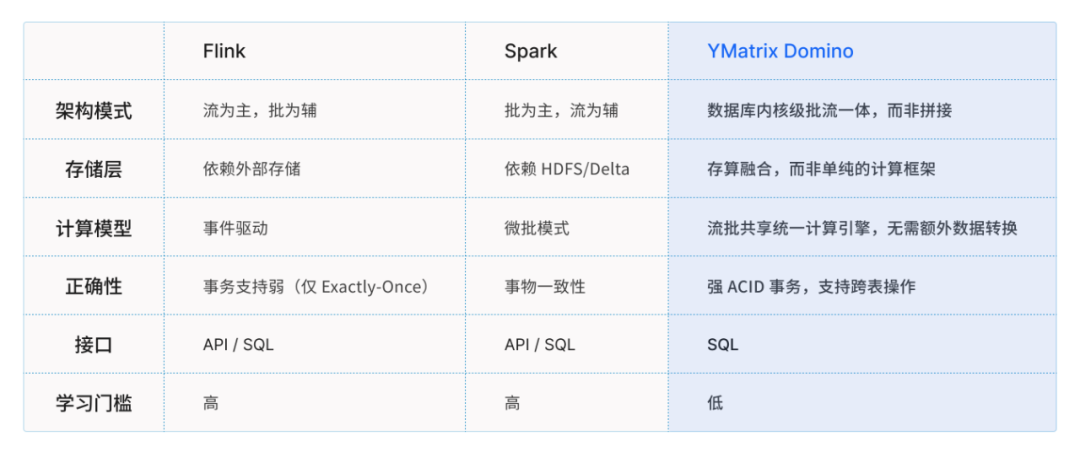Click the 正确性 row label
This screenshot has width=1080, height=452.
[x=94, y=287]
